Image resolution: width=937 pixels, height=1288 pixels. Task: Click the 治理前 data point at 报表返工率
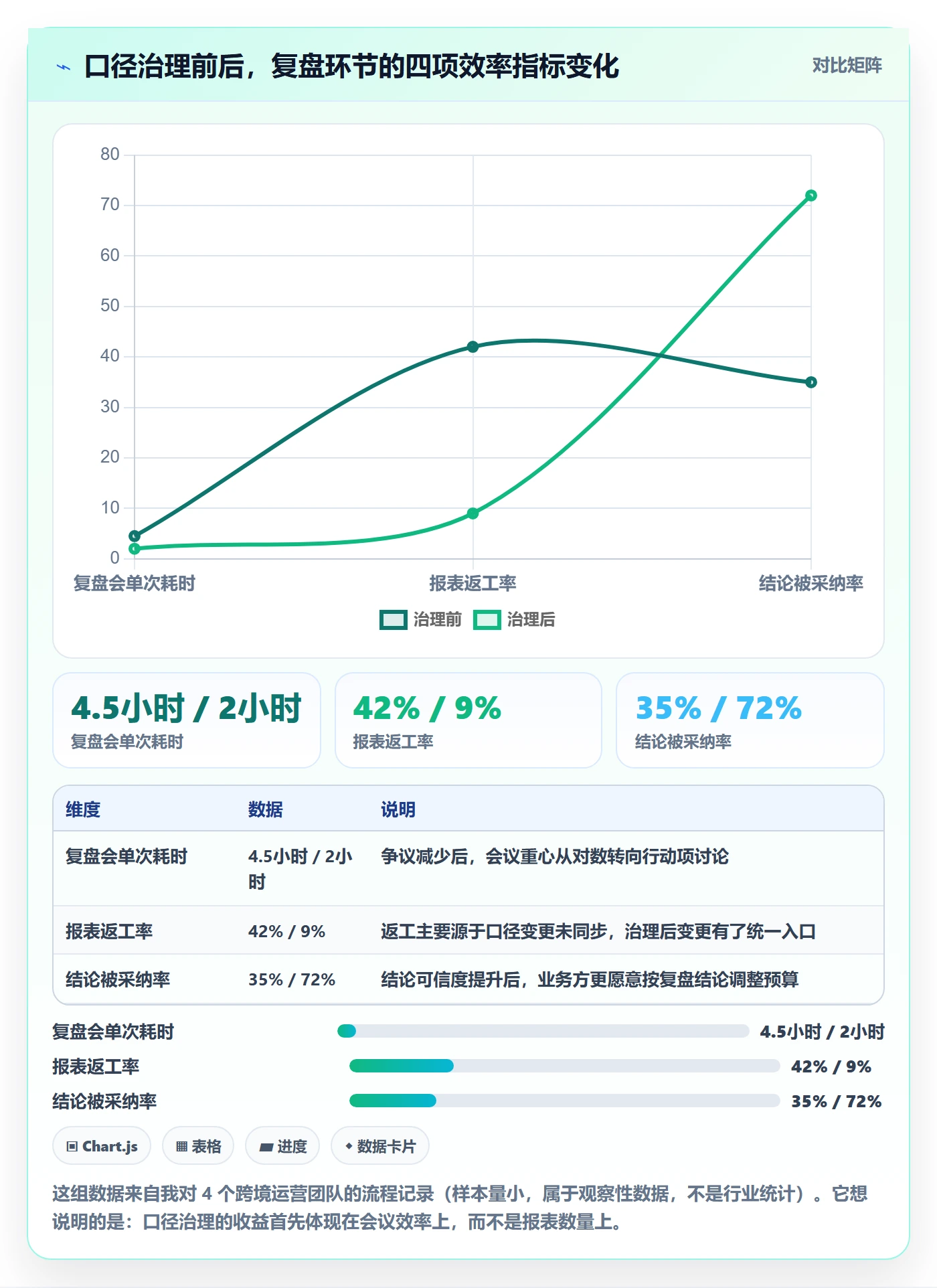click(x=473, y=347)
